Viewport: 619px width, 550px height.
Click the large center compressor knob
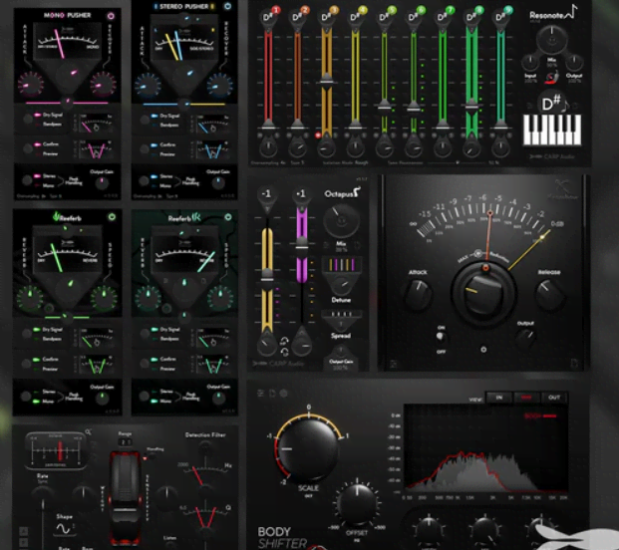pyautogui.click(x=484, y=294)
